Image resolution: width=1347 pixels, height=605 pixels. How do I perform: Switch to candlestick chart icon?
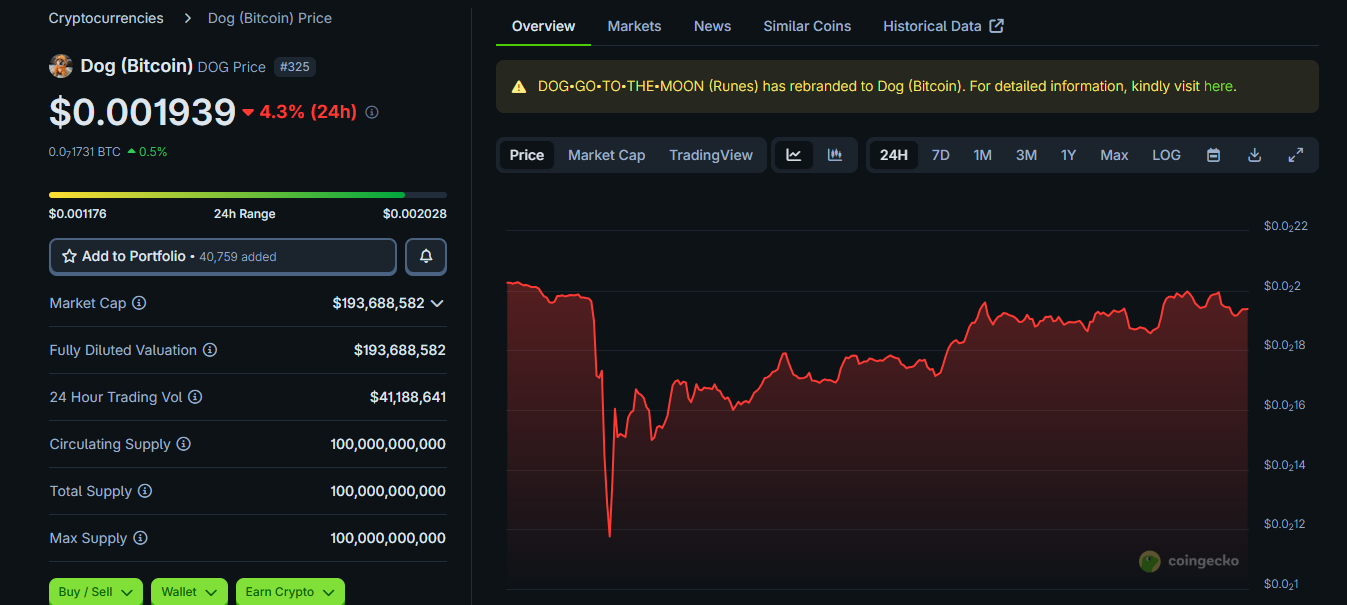835,155
